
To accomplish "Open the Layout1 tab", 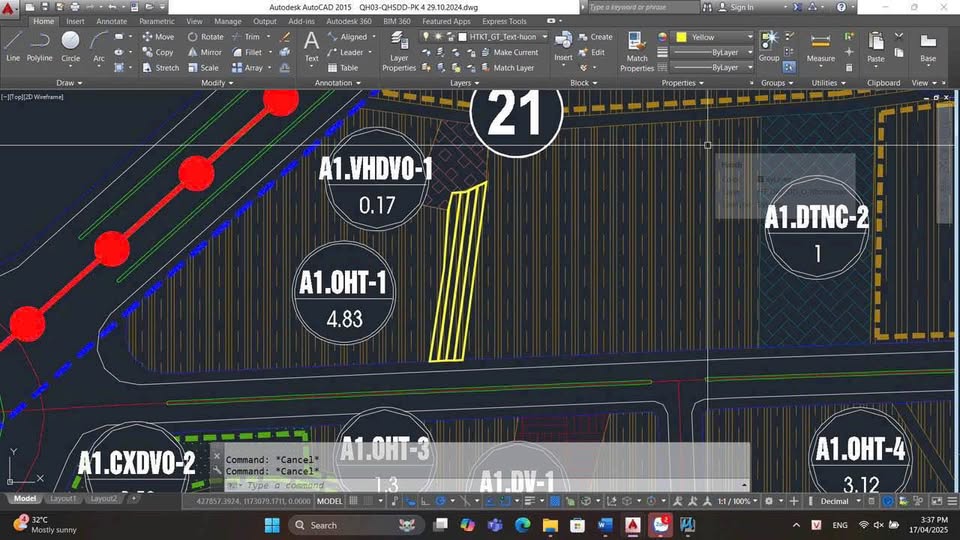I will pos(63,499).
